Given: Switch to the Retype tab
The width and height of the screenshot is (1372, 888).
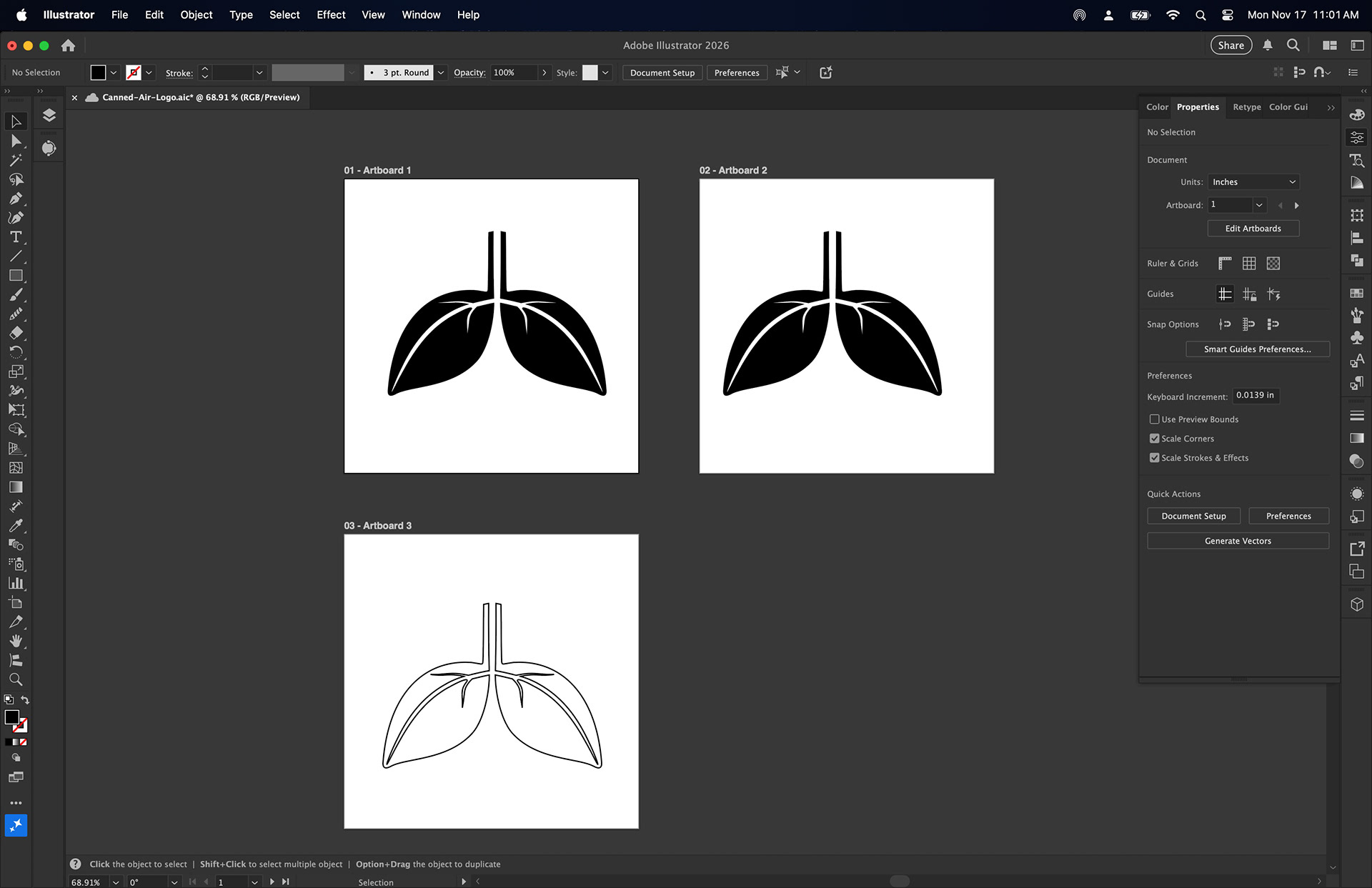Looking at the screenshot, I should pyautogui.click(x=1246, y=107).
